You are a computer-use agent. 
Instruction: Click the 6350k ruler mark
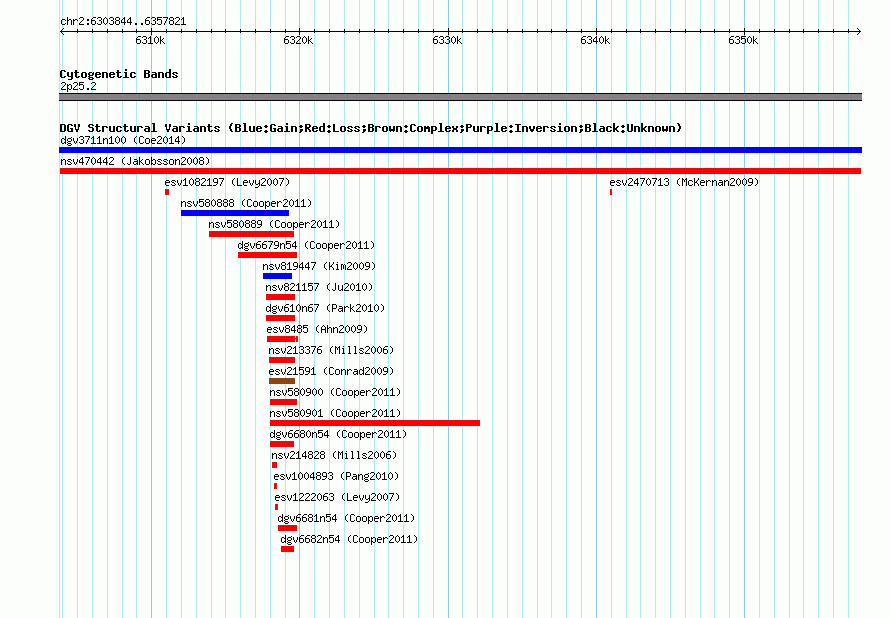743,40
